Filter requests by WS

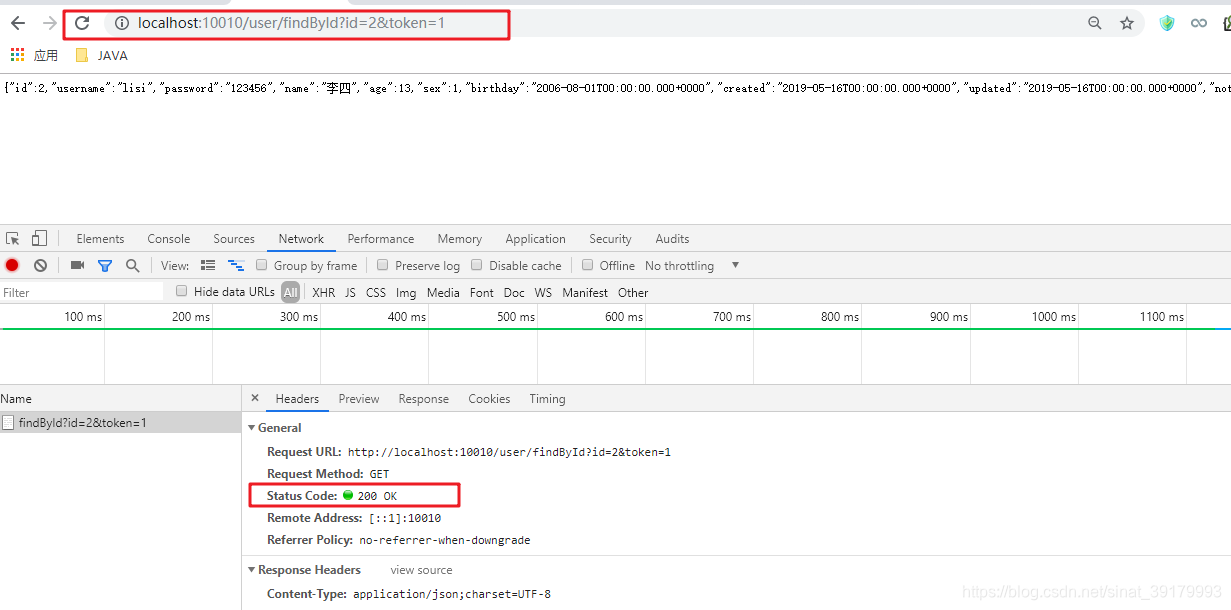click(543, 292)
